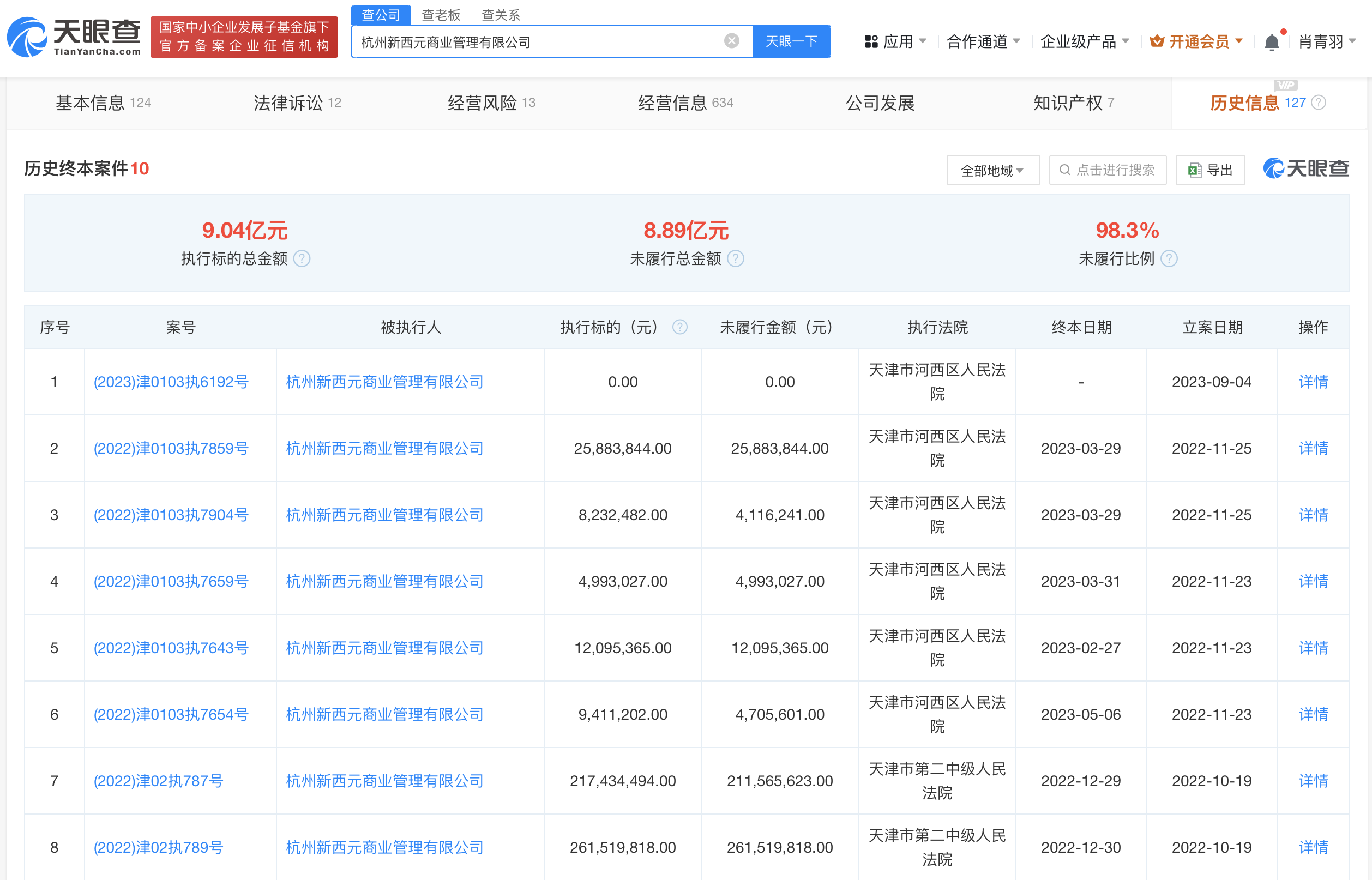
Task: Click magnifier icon in 点击进行搜索 box
Action: pyautogui.click(x=1064, y=170)
